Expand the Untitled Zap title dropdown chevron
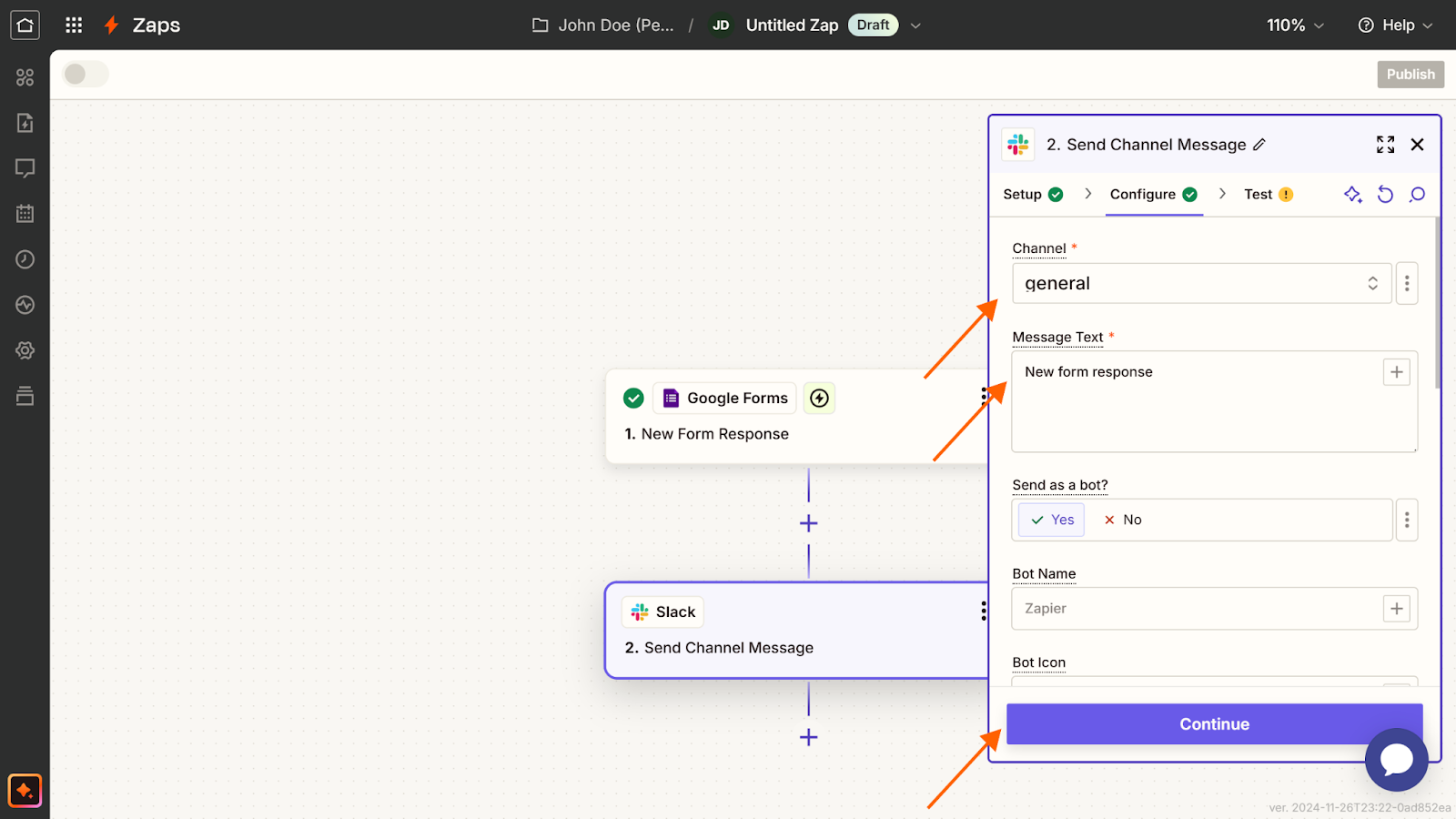This screenshot has height=819, width=1456. tap(915, 25)
